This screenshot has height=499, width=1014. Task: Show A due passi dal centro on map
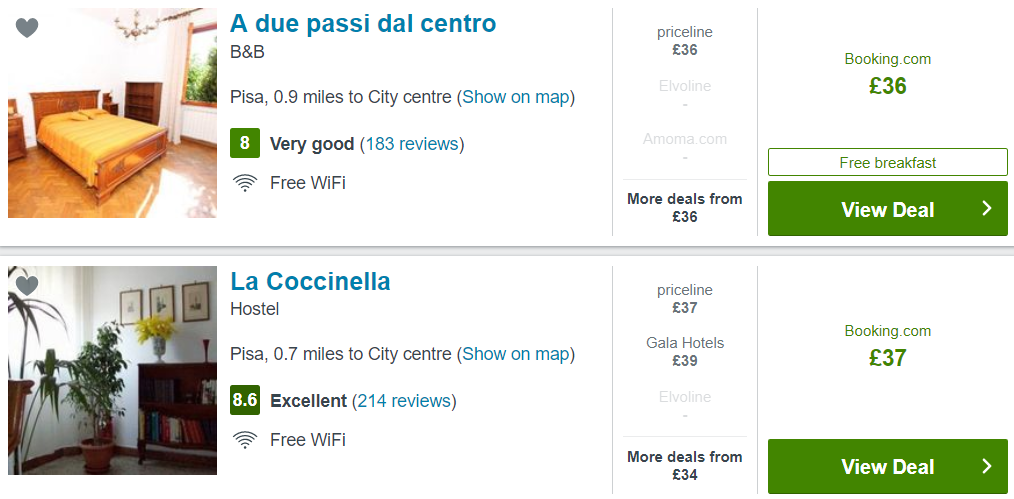[515, 98]
